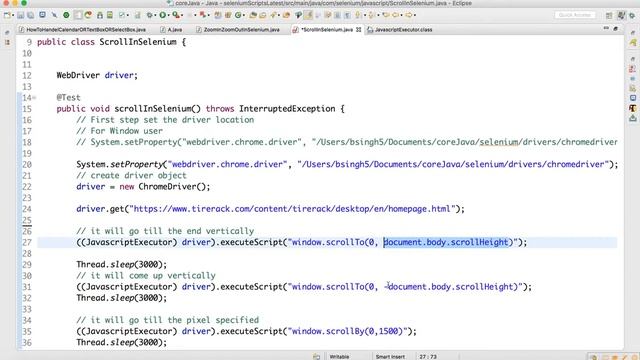Click the Save icon in toolbar
The width and height of the screenshot is (640, 360).
coord(20,15)
